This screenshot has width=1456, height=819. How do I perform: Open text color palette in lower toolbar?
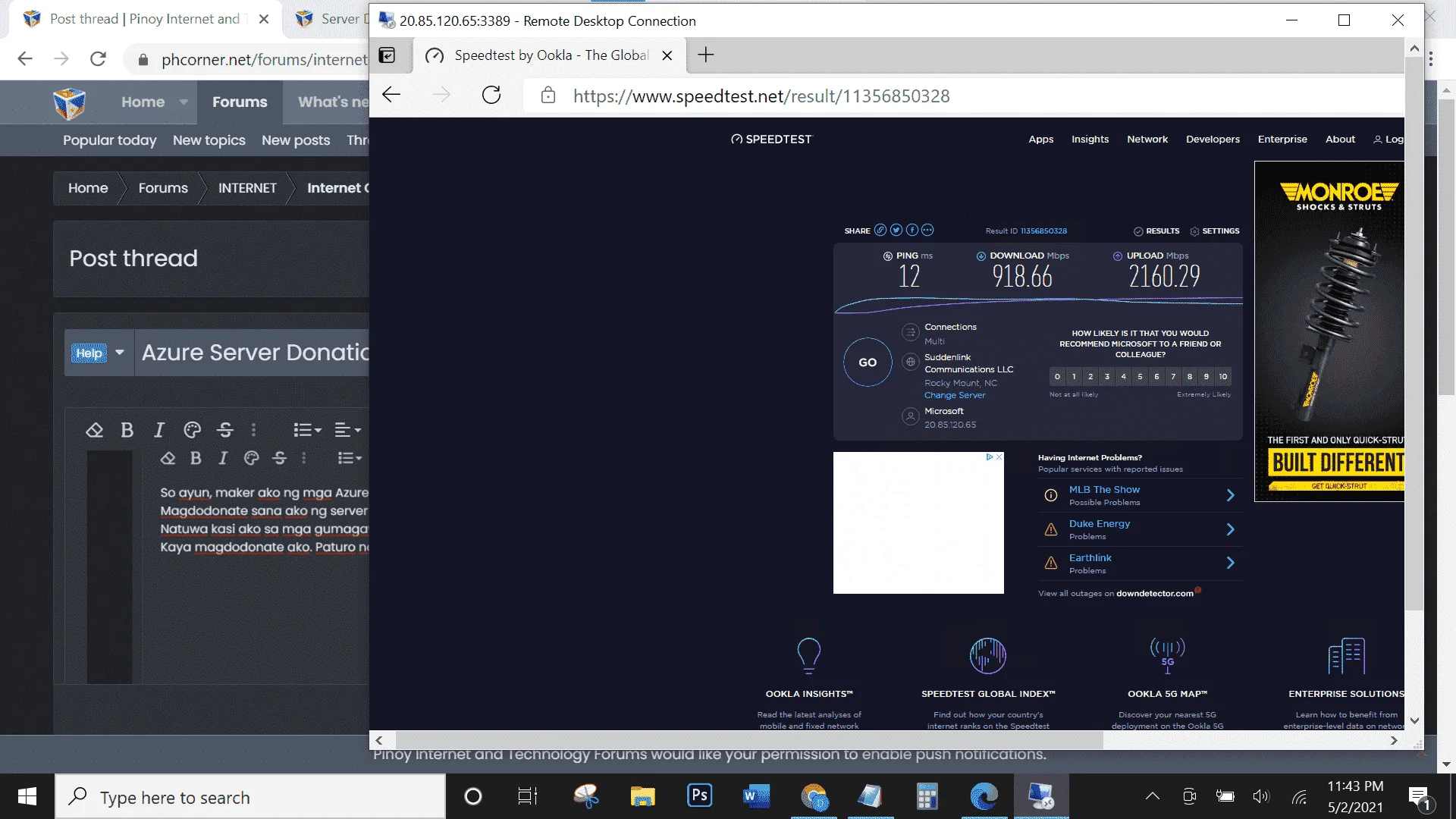252,458
